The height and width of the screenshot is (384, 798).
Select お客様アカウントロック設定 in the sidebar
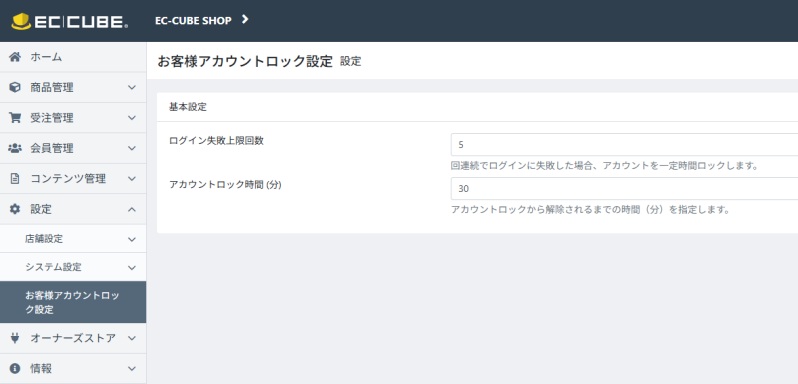coord(73,302)
